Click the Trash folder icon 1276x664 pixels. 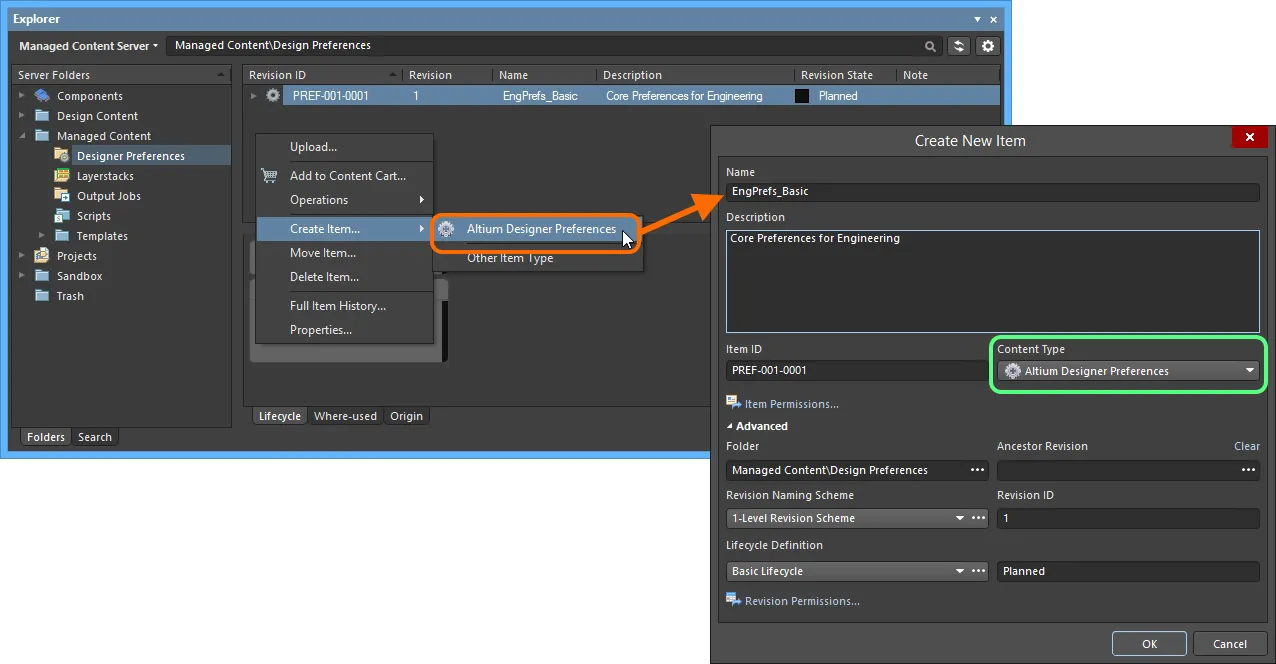click(x=42, y=296)
